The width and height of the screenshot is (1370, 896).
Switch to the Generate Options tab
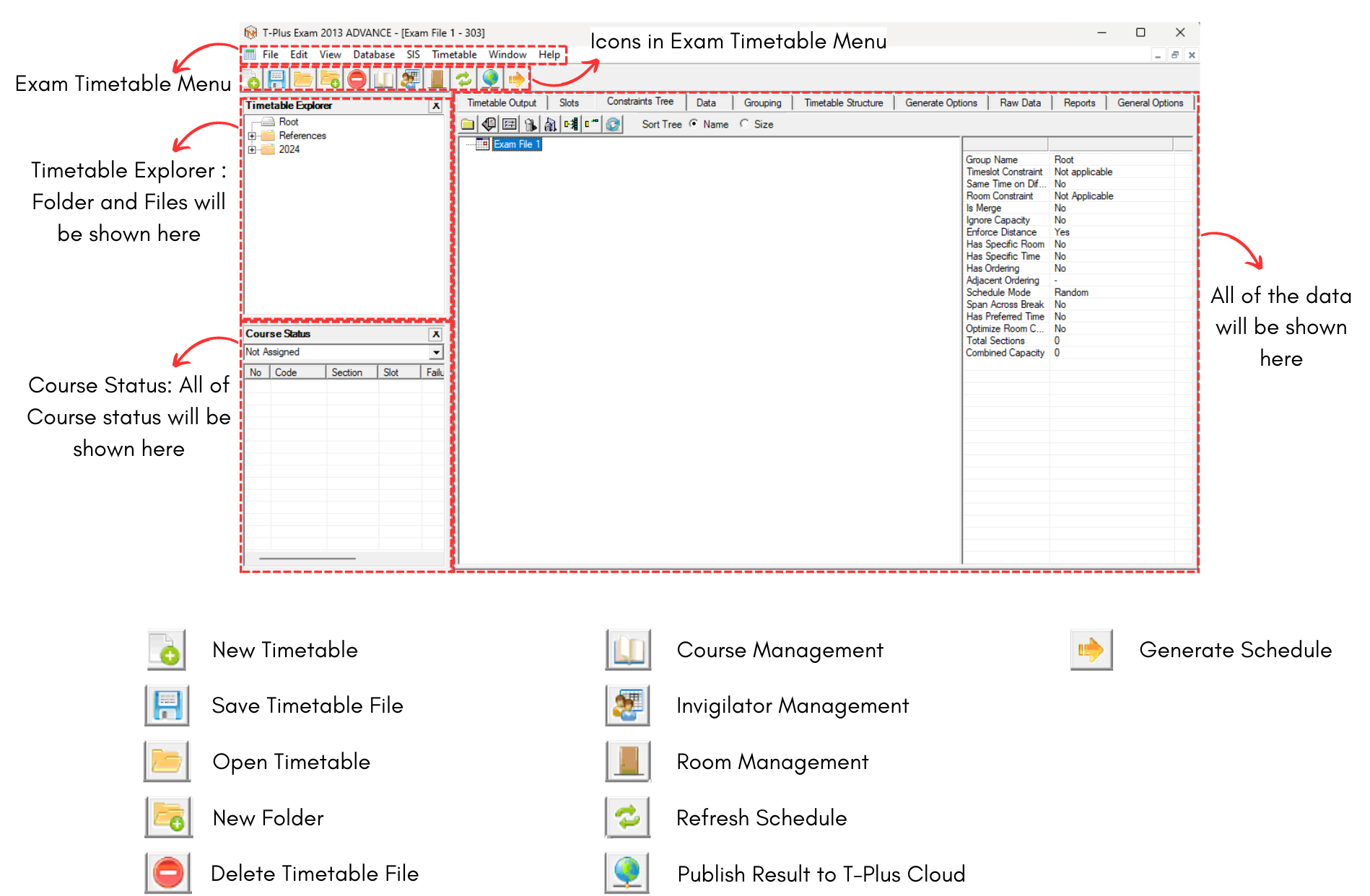[x=941, y=103]
